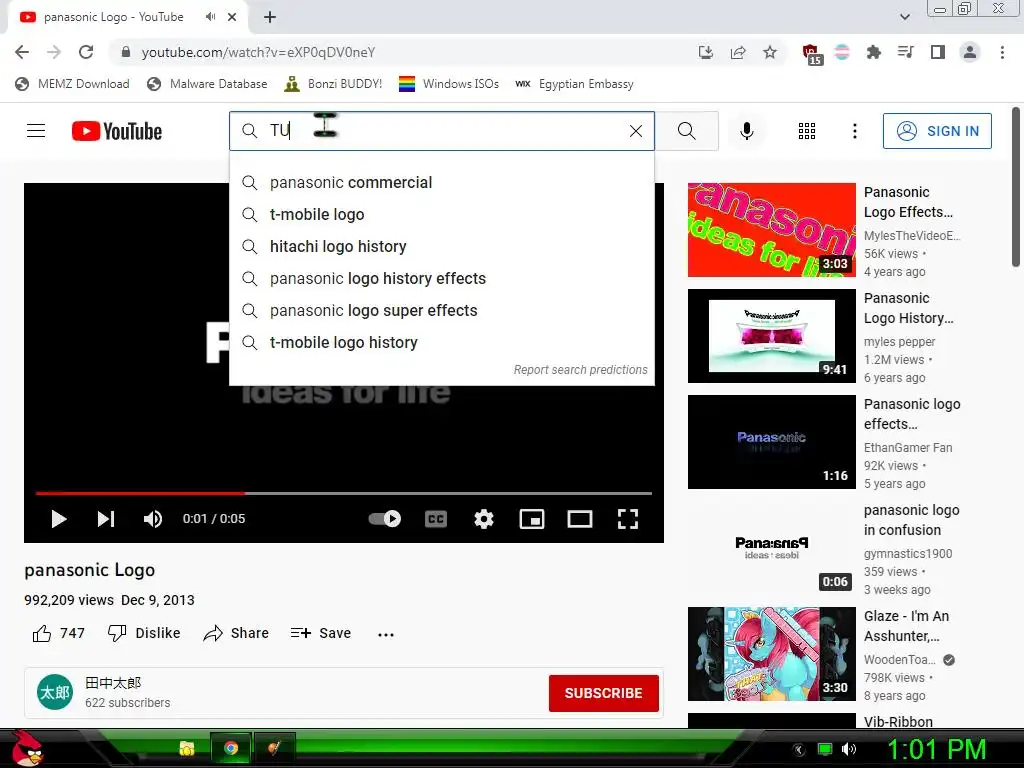Select the 'panasonic commercial' suggestion
The height and width of the screenshot is (768, 1024).
point(441,183)
